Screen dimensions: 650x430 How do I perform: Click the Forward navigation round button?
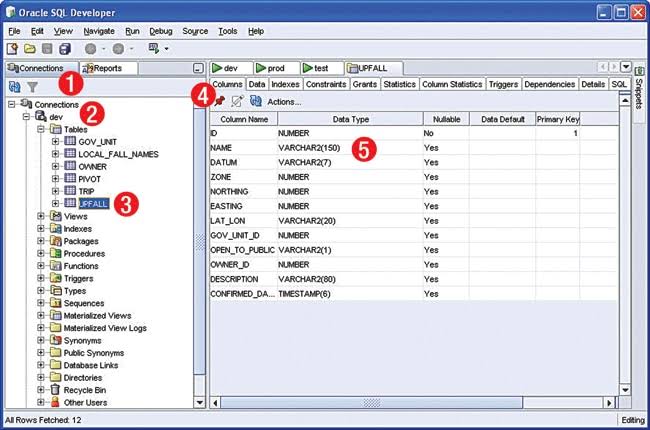pyautogui.click(x=119, y=49)
